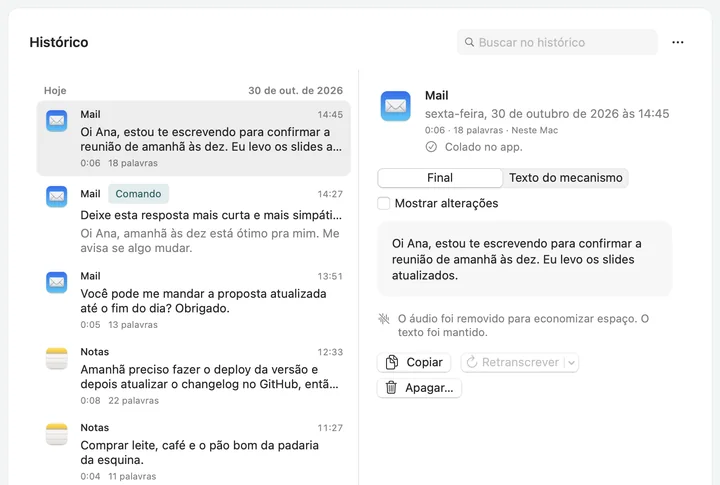Image resolution: width=720 pixels, height=485 pixels.
Task: Switch to the Final tab
Action: click(x=440, y=178)
